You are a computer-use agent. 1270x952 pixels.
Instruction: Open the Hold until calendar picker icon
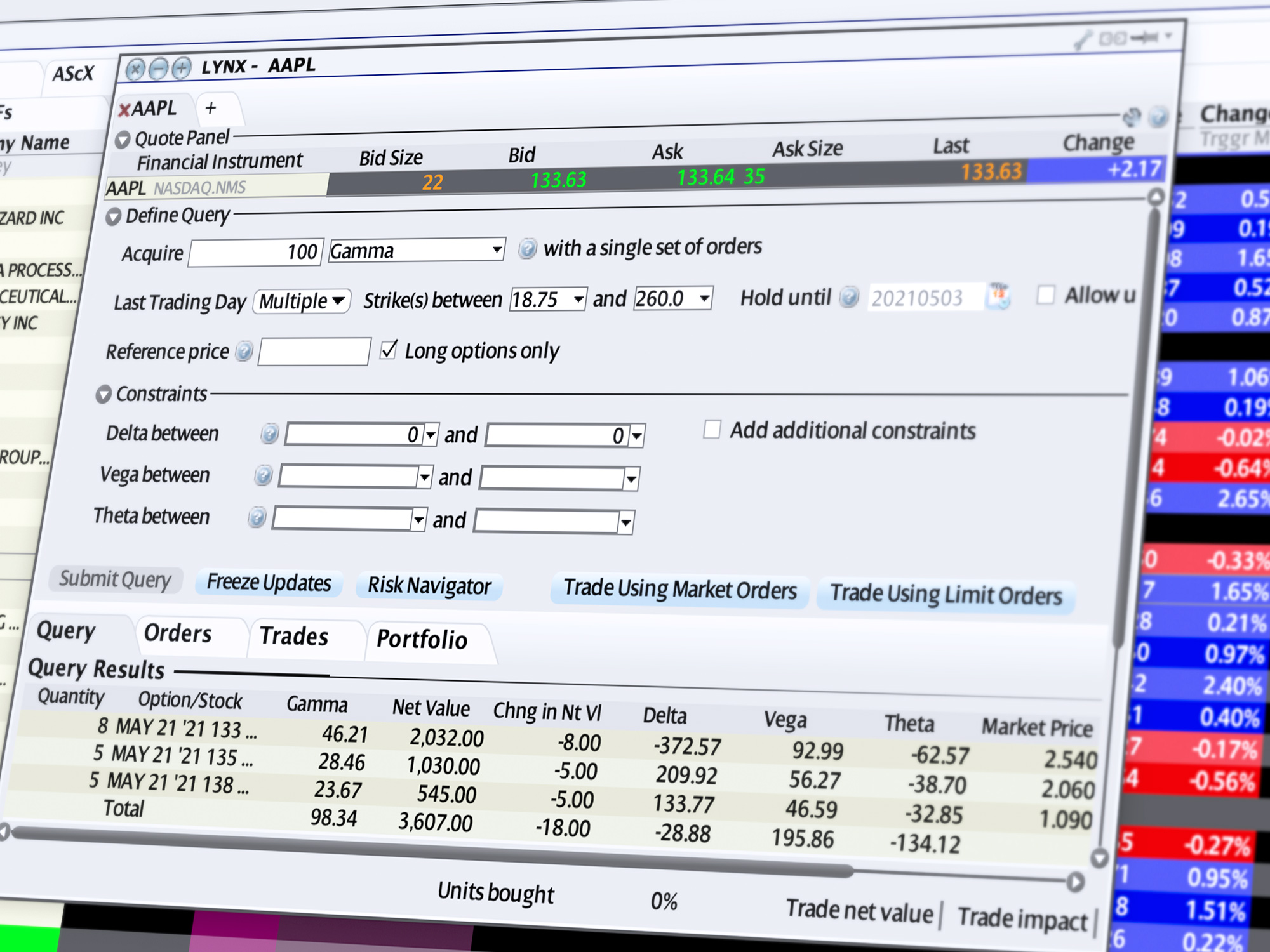pyautogui.click(x=998, y=296)
